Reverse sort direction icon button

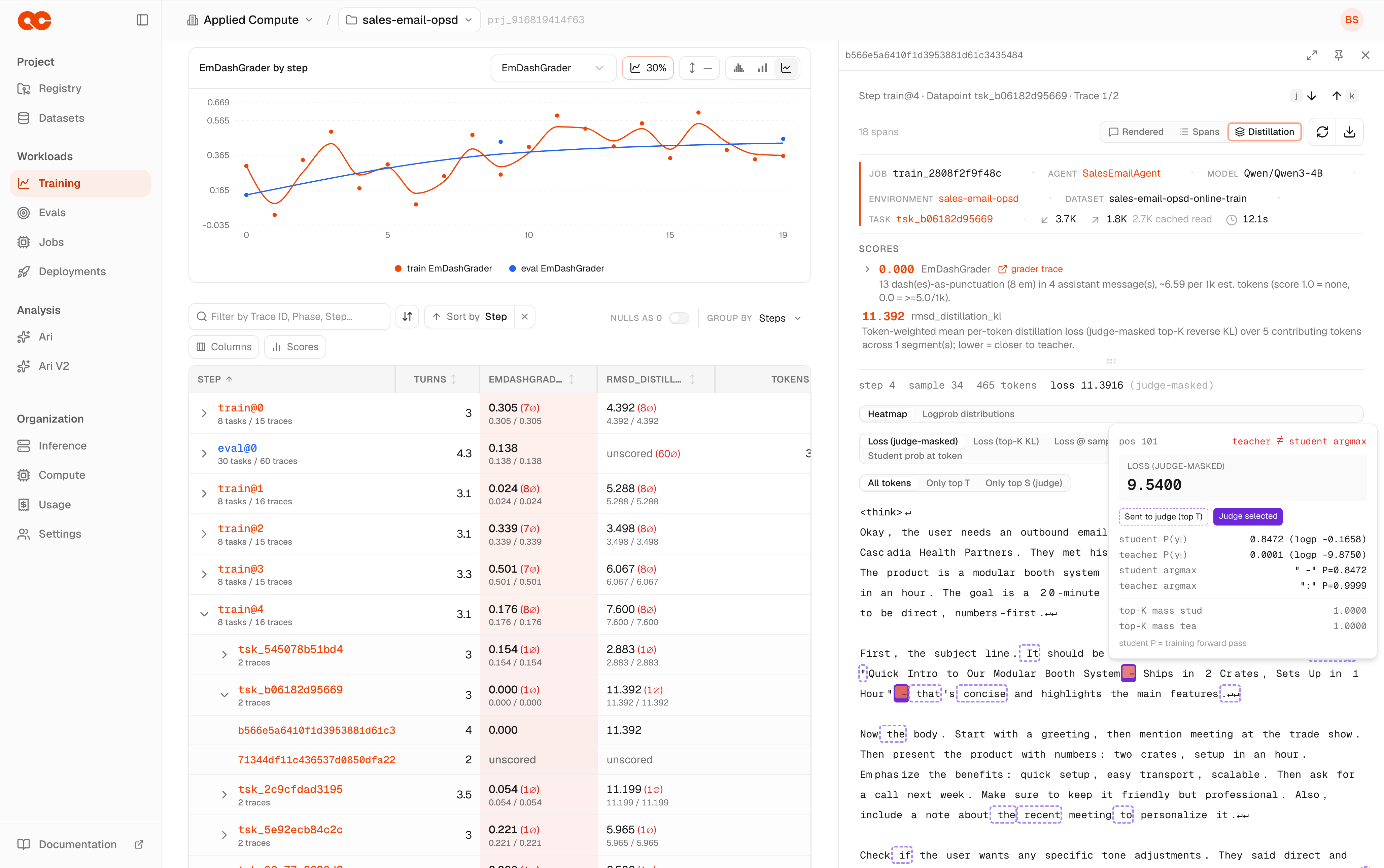[x=407, y=316]
